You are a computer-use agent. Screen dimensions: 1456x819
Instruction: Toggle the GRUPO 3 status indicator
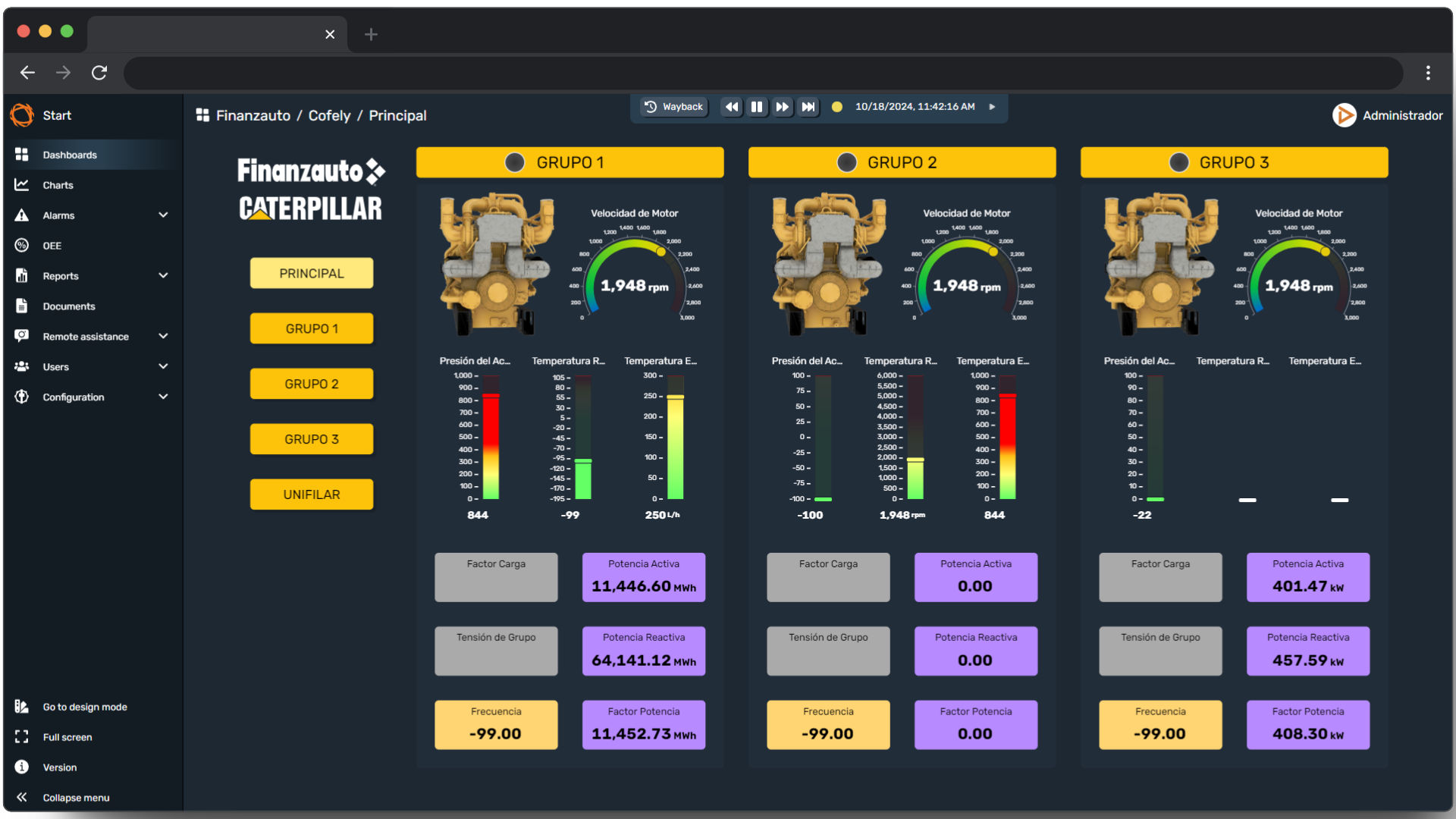pyautogui.click(x=1179, y=162)
